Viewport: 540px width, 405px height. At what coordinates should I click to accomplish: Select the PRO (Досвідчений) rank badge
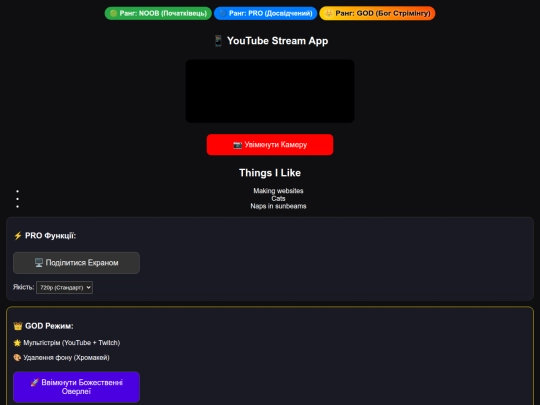(x=266, y=13)
